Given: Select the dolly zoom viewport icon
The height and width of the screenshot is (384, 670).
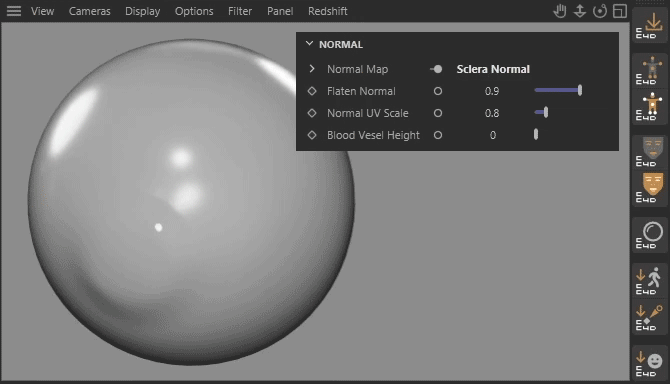Looking at the screenshot, I should pyautogui.click(x=580, y=11).
